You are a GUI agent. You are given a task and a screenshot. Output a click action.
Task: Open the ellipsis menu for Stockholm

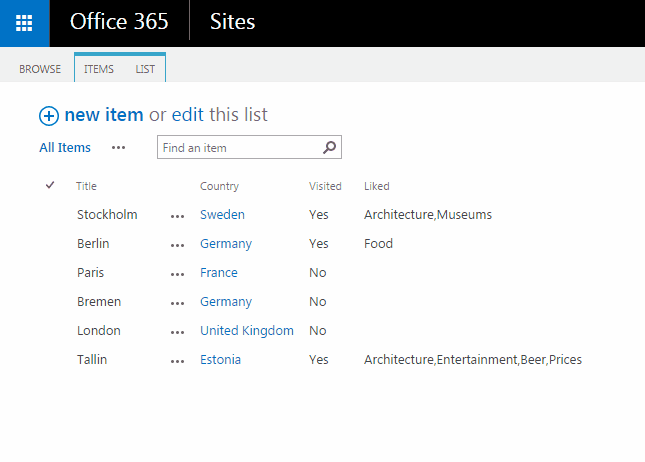[178, 216]
